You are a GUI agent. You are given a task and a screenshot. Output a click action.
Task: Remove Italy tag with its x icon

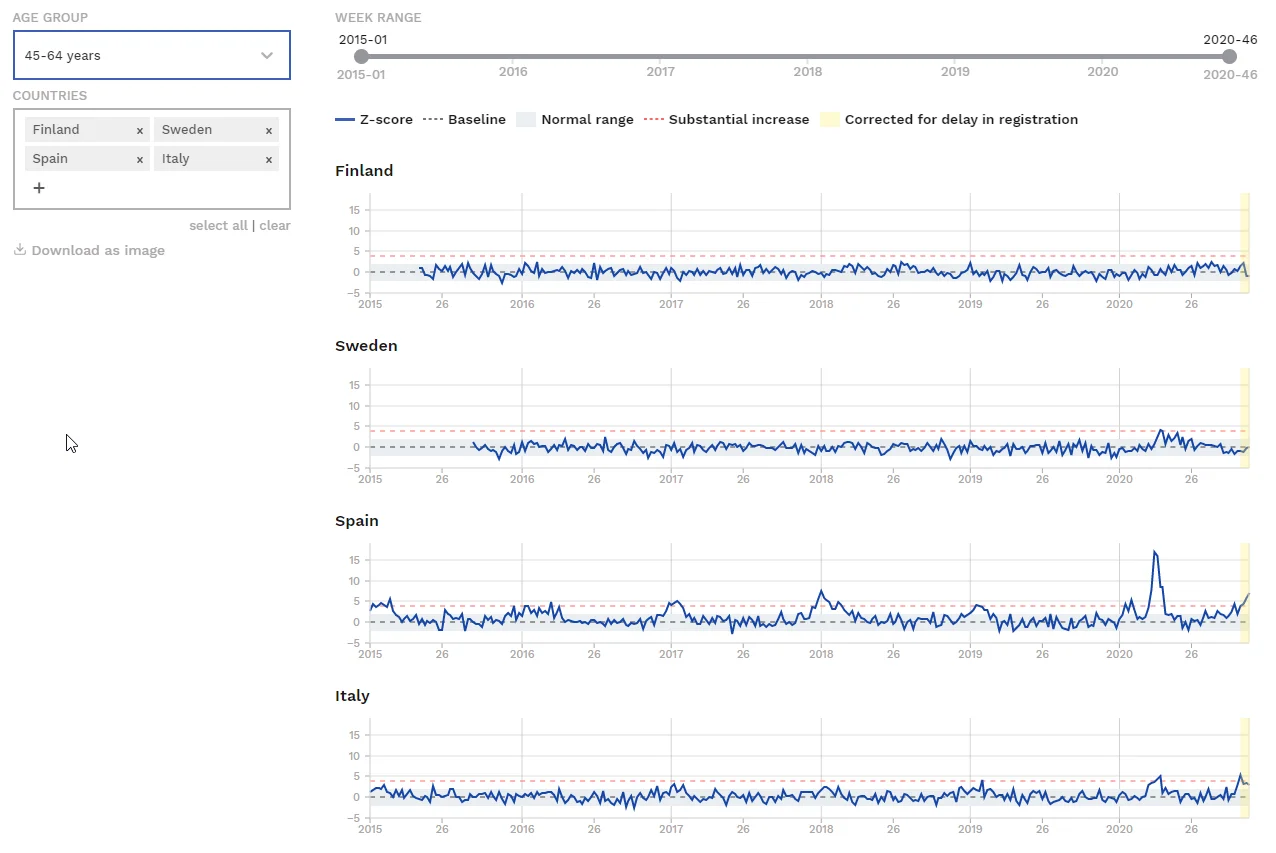(x=269, y=160)
